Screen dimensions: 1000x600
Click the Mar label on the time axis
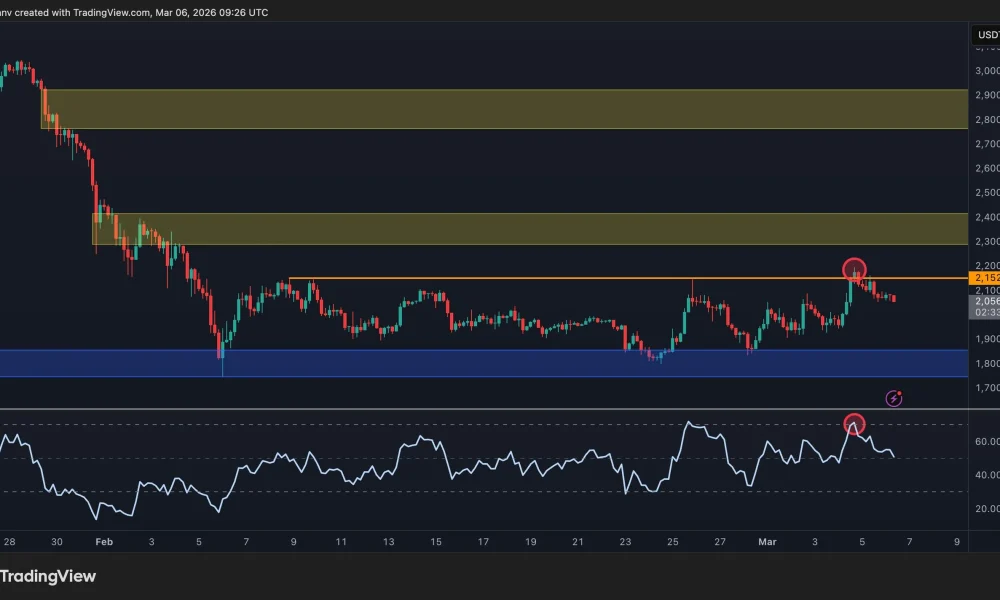pyautogui.click(x=767, y=541)
